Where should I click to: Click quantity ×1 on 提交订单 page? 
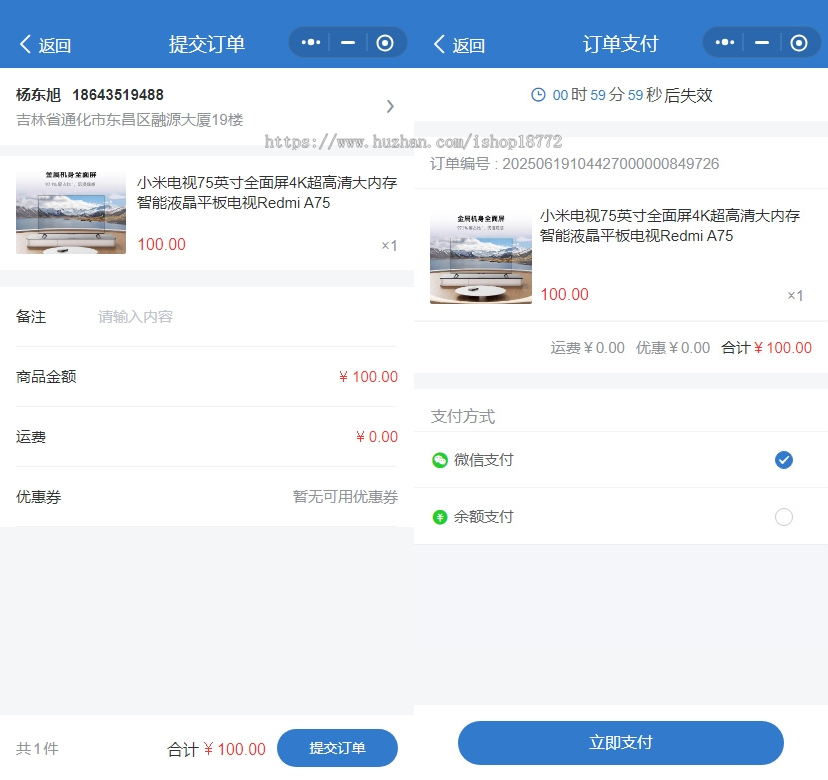point(389,246)
